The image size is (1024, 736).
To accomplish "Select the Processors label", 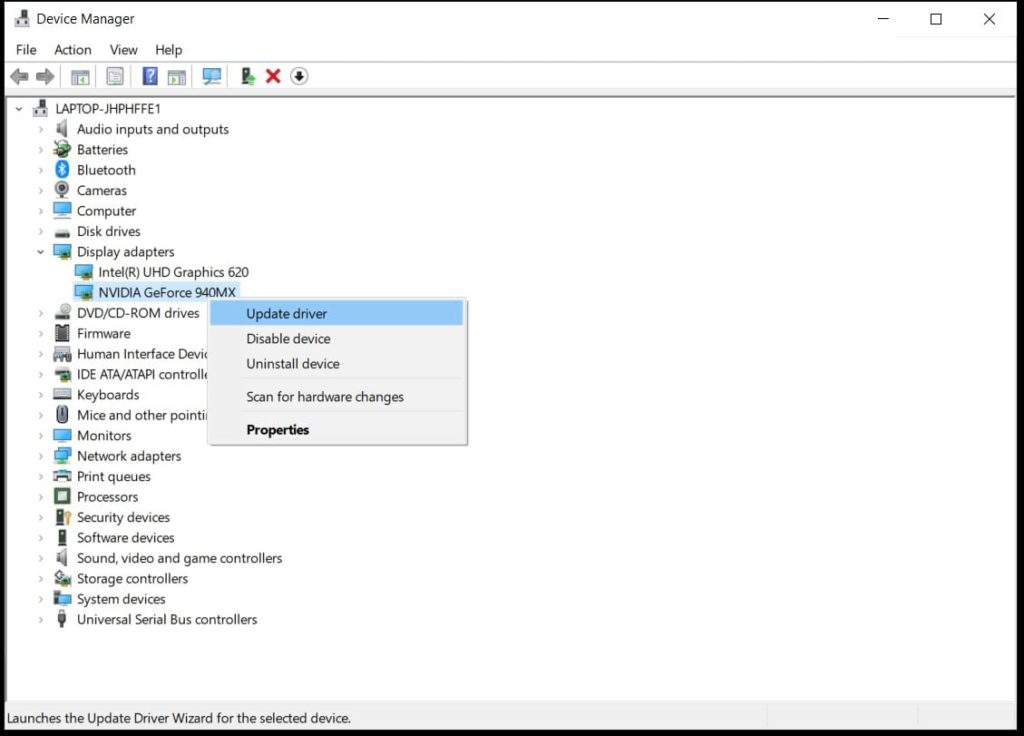I will pos(107,496).
